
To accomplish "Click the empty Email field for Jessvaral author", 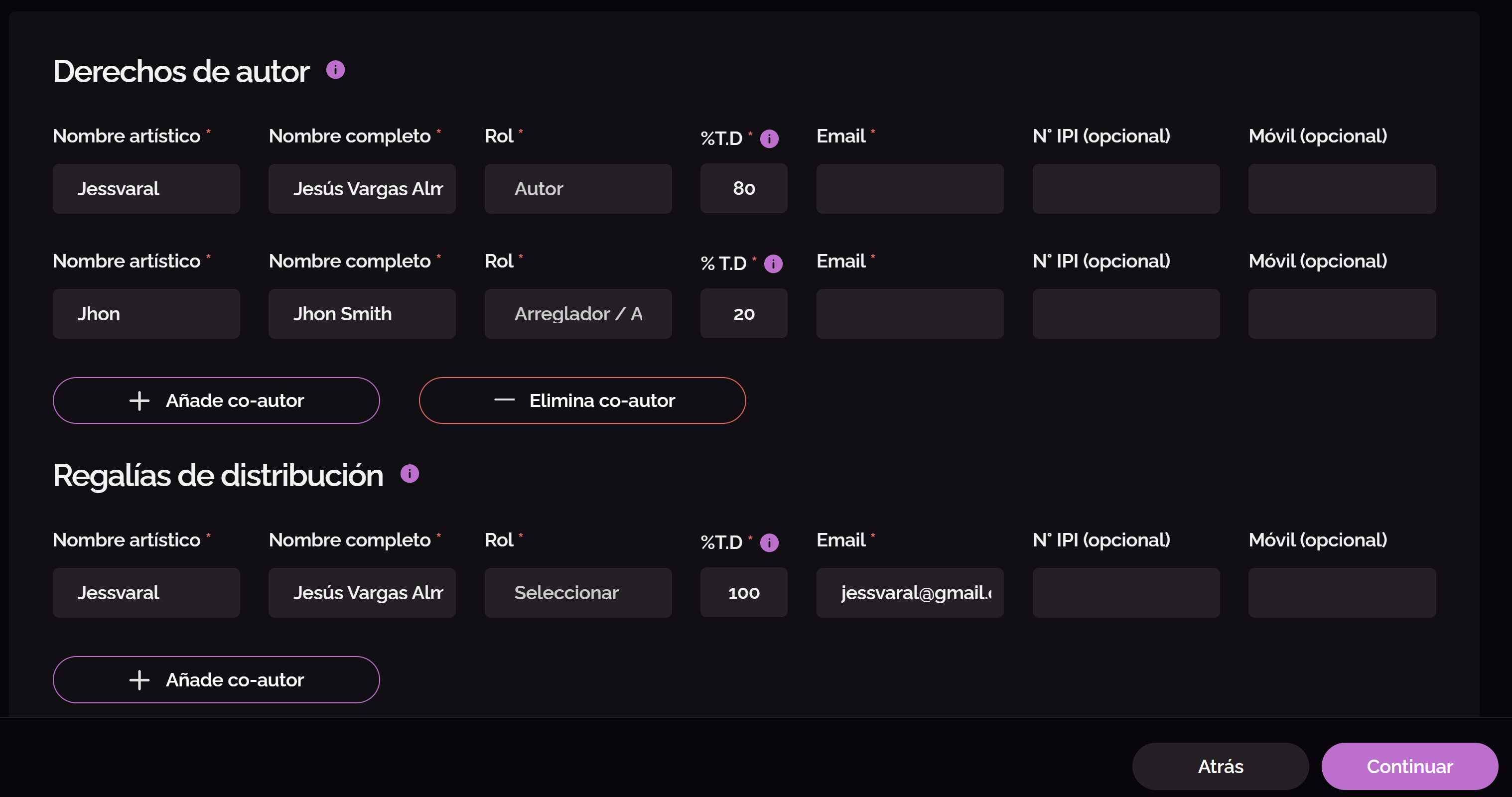I will tap(909, 188).
